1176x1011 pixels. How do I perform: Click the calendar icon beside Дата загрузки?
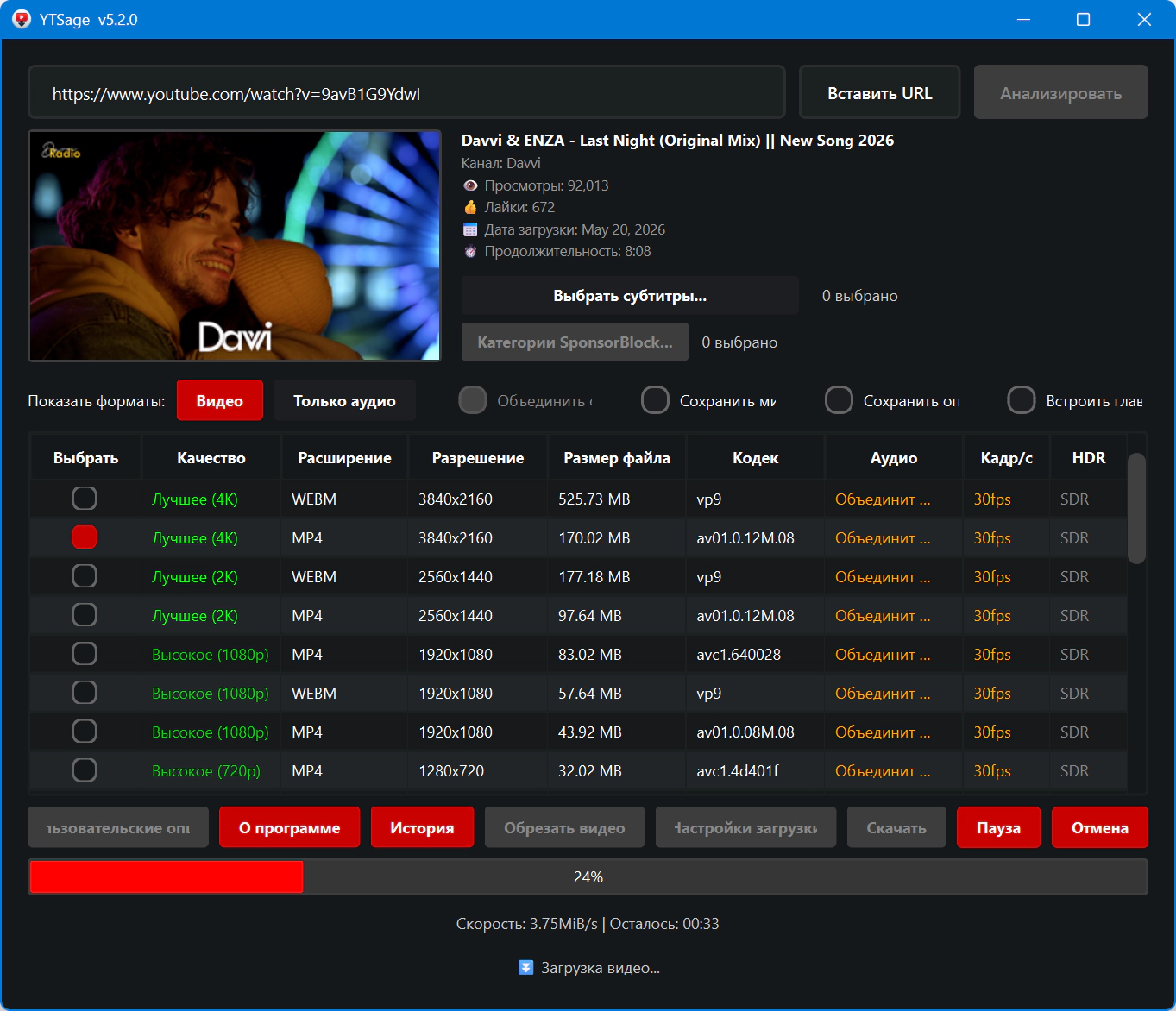click(x=470, y=229)
